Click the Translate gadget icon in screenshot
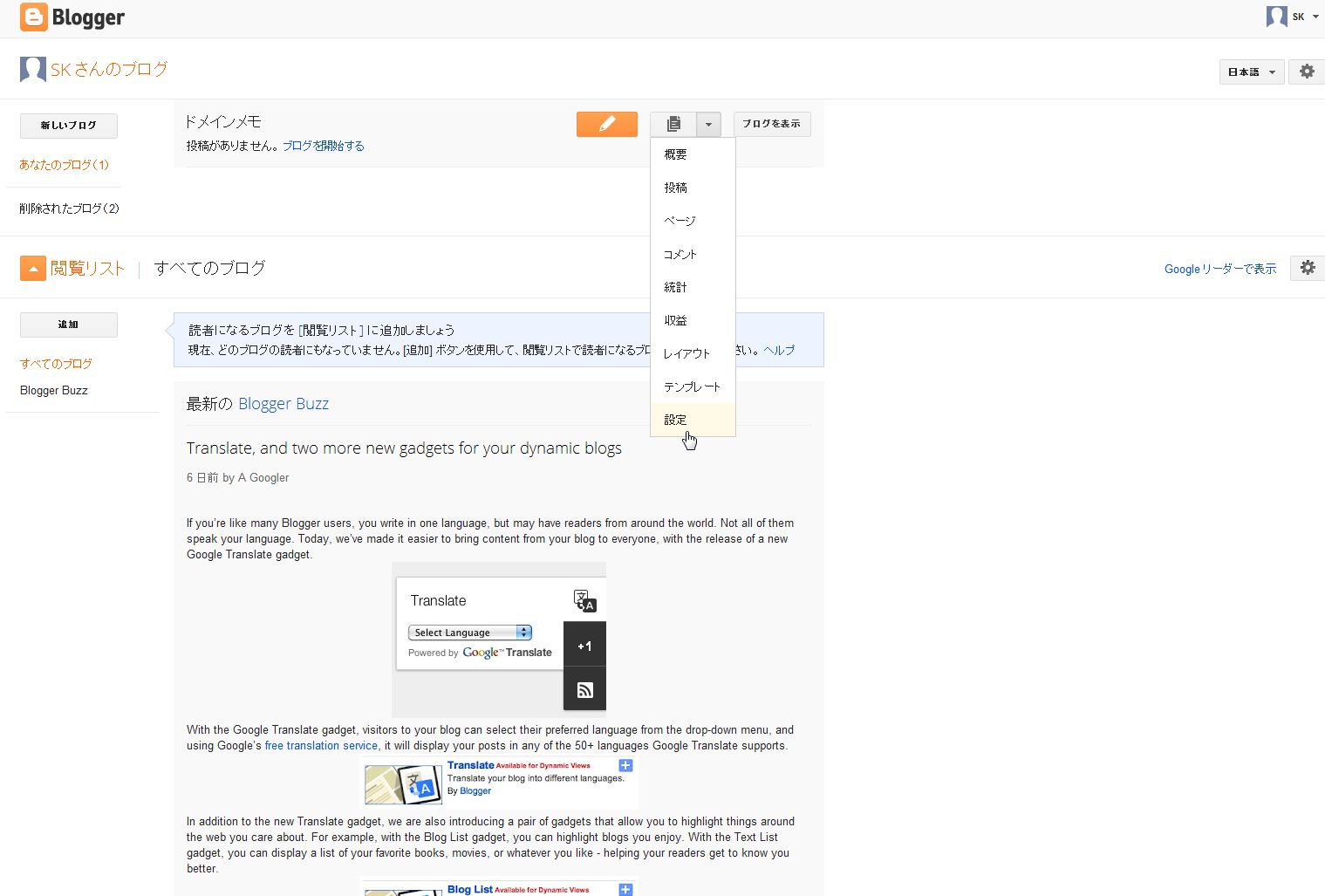This screenshot has width=1325, height=896. pos(584,600)
